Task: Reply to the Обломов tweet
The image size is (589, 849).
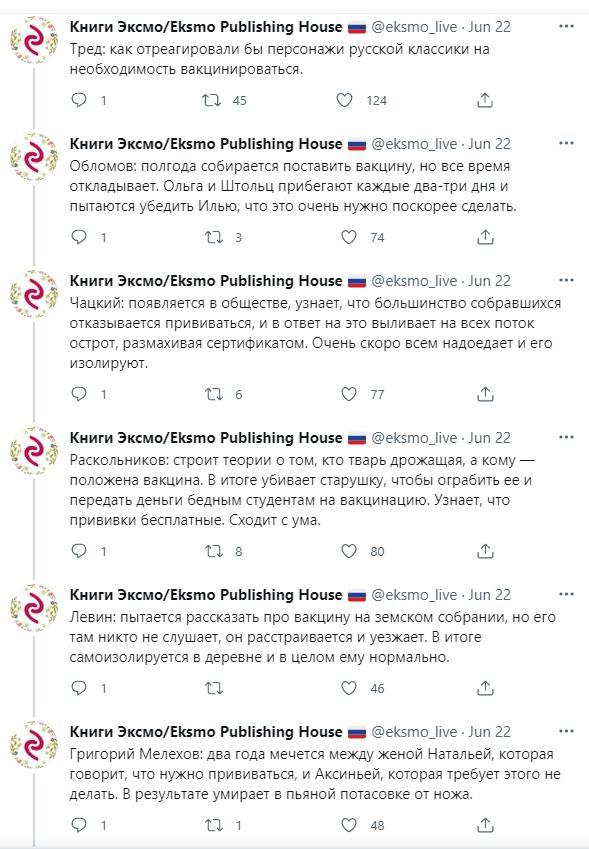Action: point(79,237)
